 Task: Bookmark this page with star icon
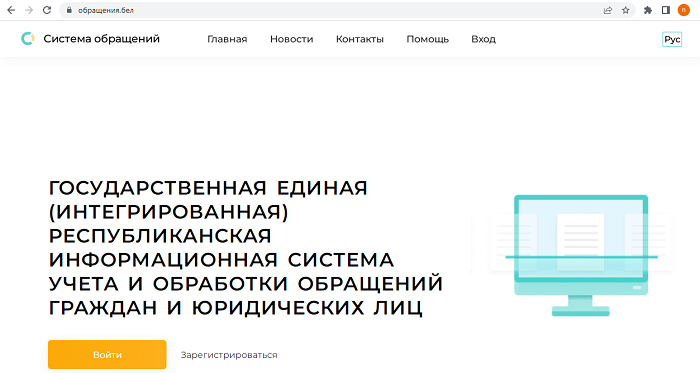[x=625, y=10]
